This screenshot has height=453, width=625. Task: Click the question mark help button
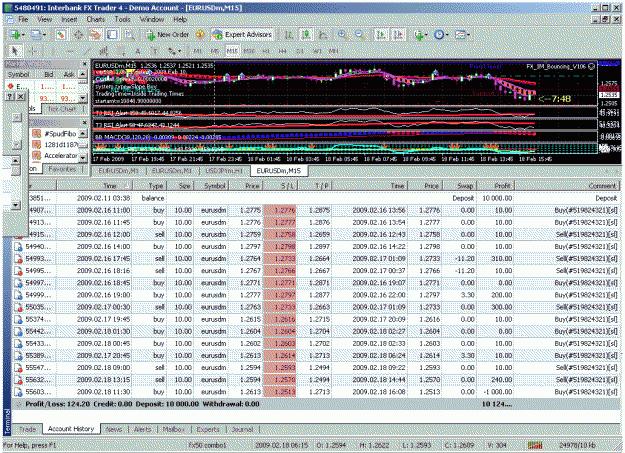(10, 96)
